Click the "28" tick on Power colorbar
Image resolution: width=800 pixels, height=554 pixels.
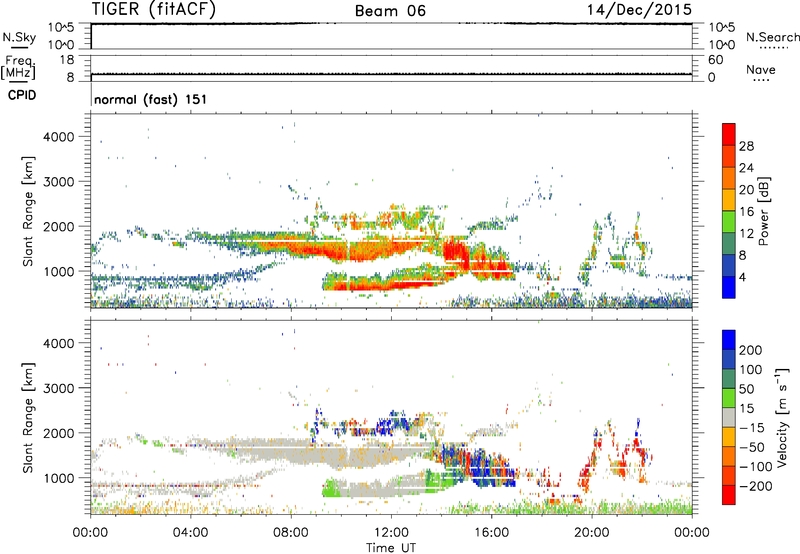pyautogui.click(x=746, y=146)
